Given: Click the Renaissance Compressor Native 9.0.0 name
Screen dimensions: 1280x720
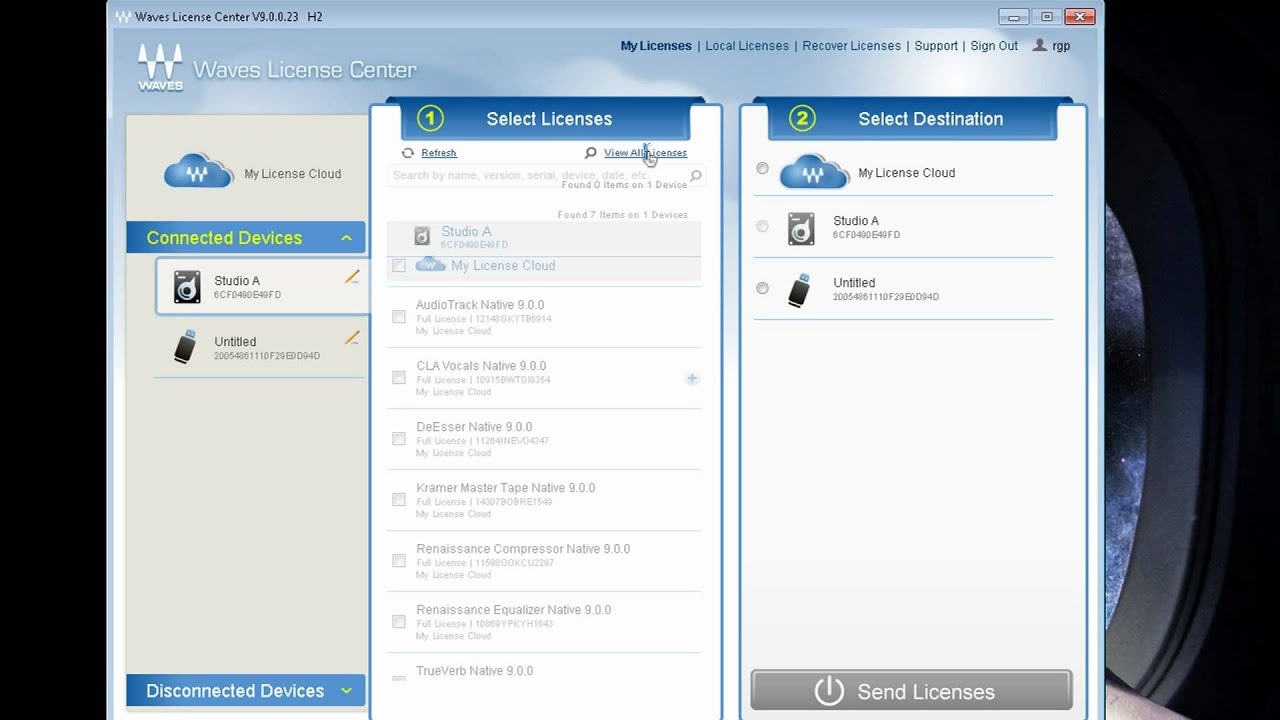Looking at the screenshot, I should point(523,549).
